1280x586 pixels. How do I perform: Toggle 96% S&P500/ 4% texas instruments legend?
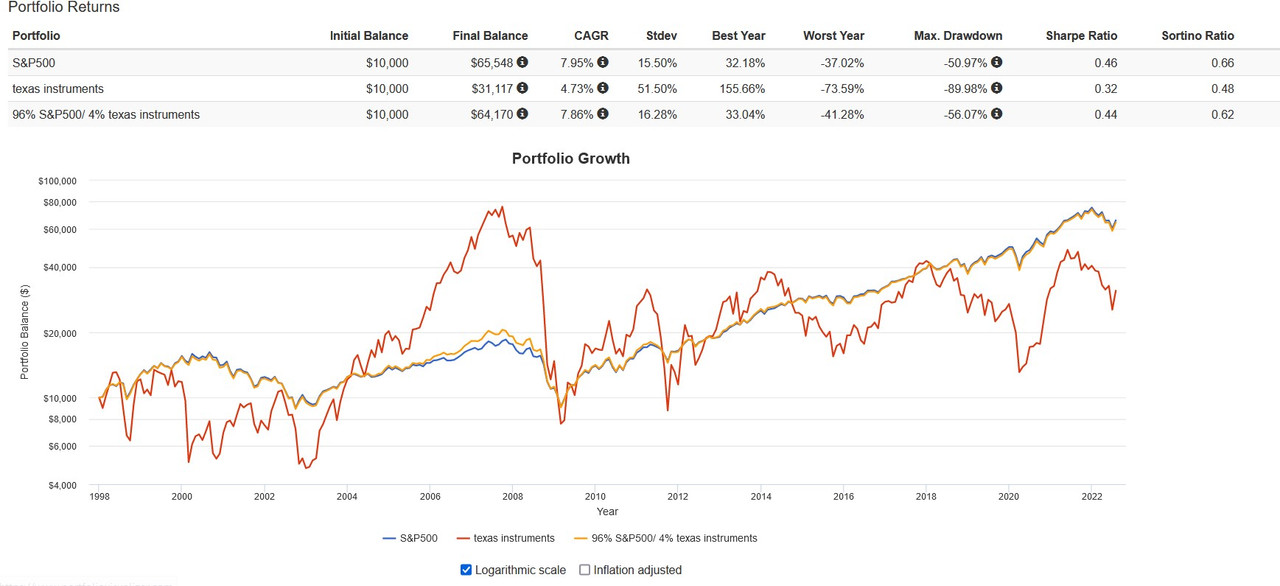point(665,538)
